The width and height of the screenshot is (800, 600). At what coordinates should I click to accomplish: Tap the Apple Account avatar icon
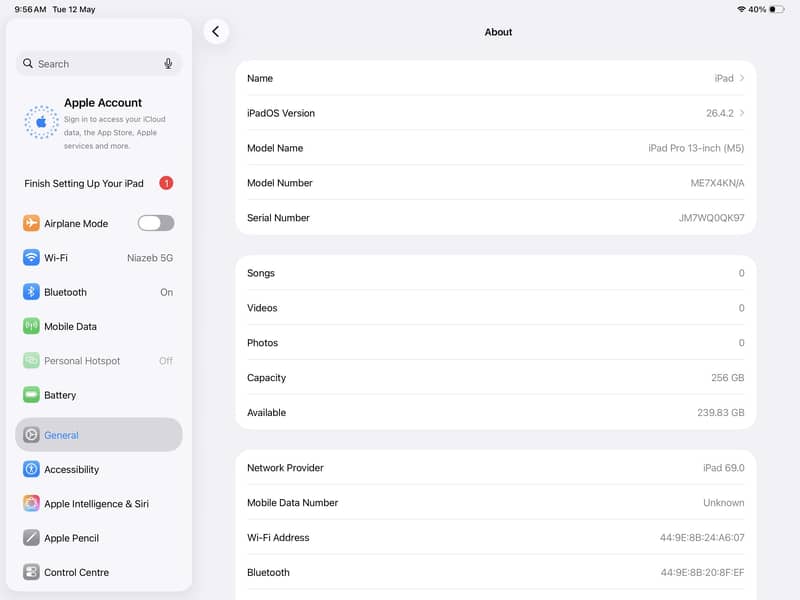(x=41, y=122)
